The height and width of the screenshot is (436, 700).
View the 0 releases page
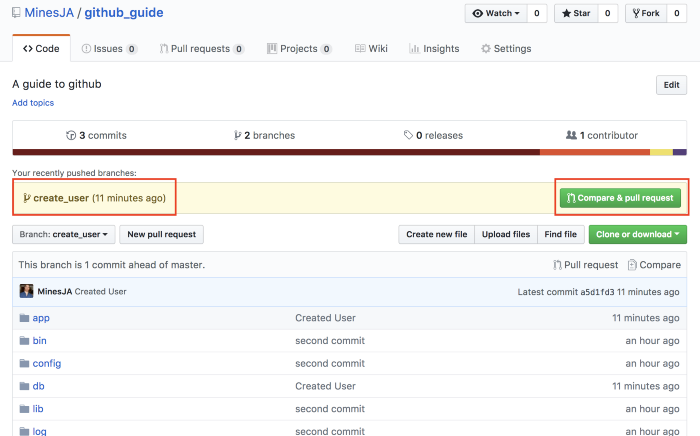click(x=433, y=135)
